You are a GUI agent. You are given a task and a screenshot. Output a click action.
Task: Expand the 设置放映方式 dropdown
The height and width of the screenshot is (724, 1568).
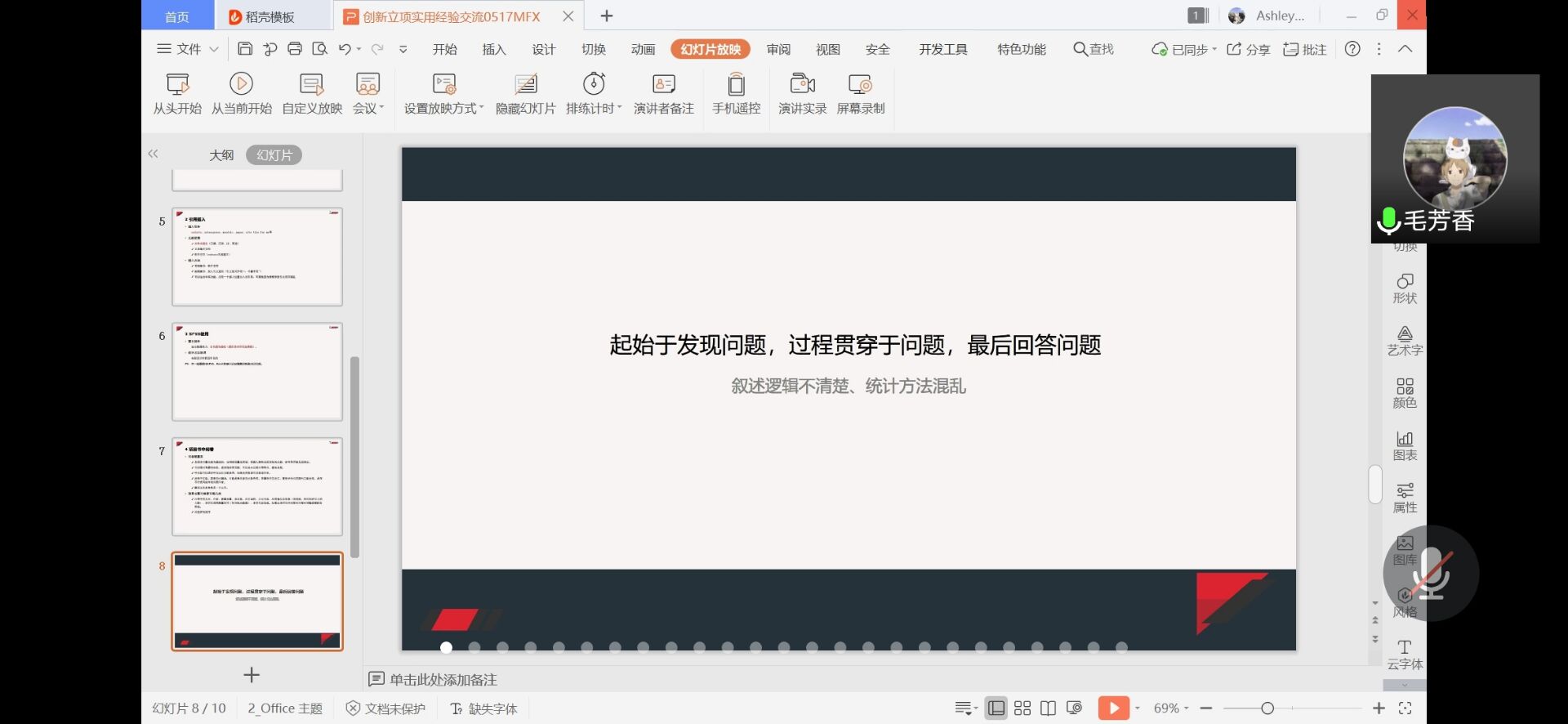[x=443, y=108]
